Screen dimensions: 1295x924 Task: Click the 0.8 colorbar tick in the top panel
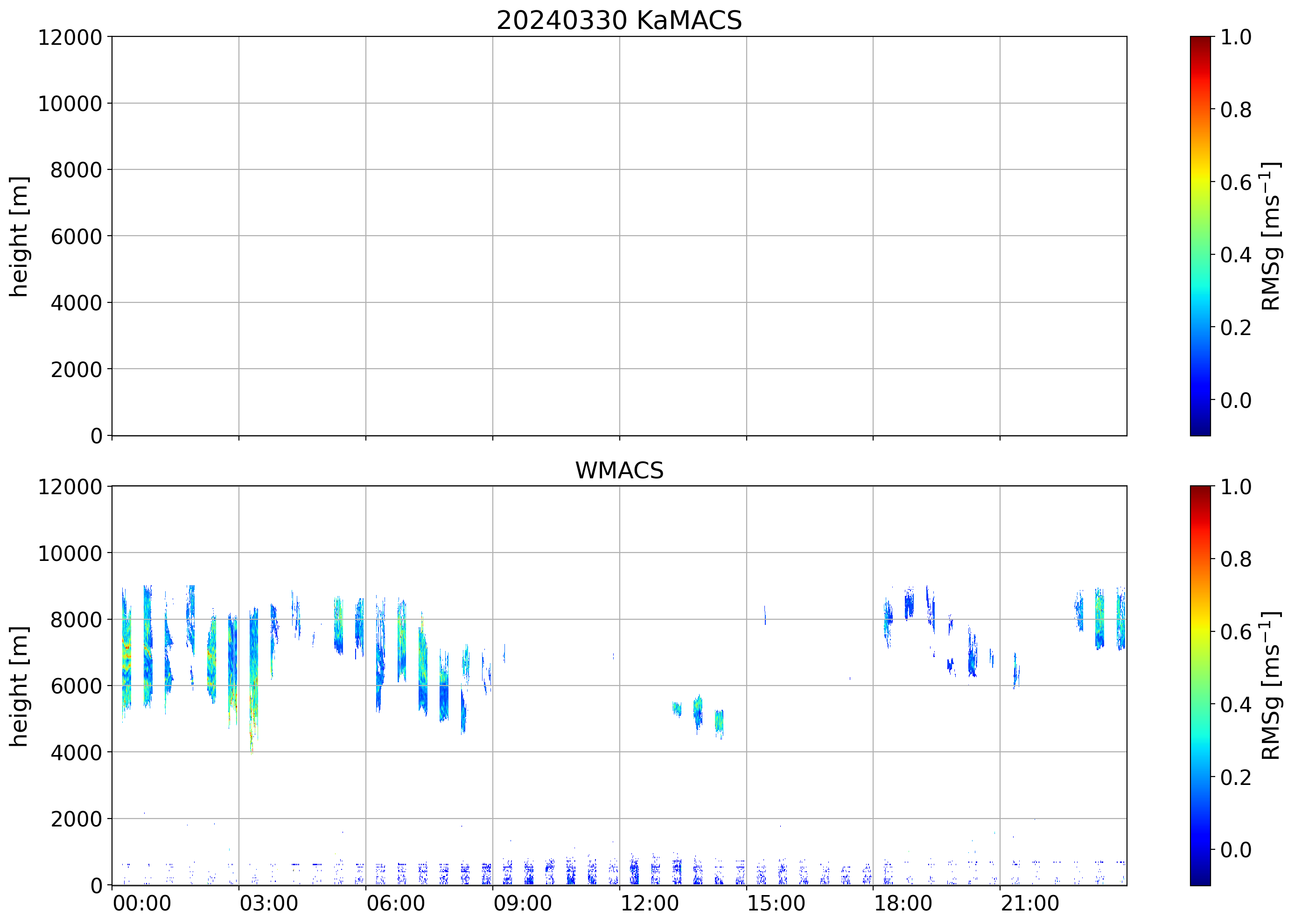pos(1236,109)
